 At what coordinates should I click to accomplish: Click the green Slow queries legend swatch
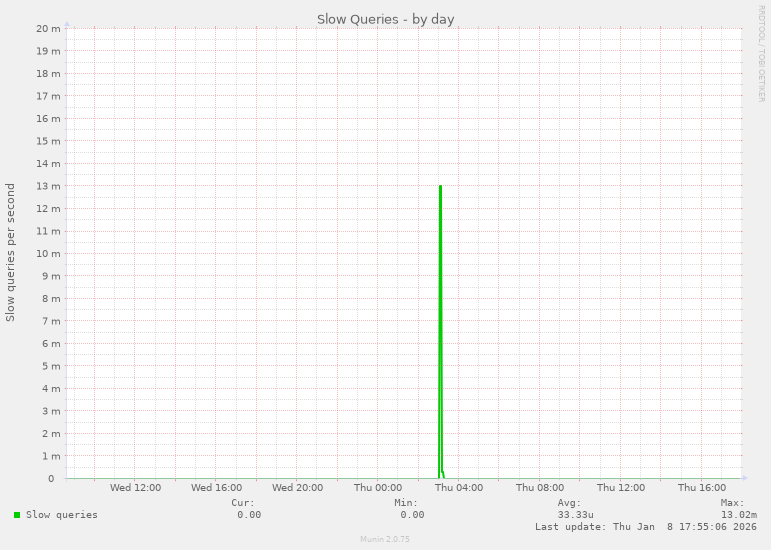tap(17, 515)
